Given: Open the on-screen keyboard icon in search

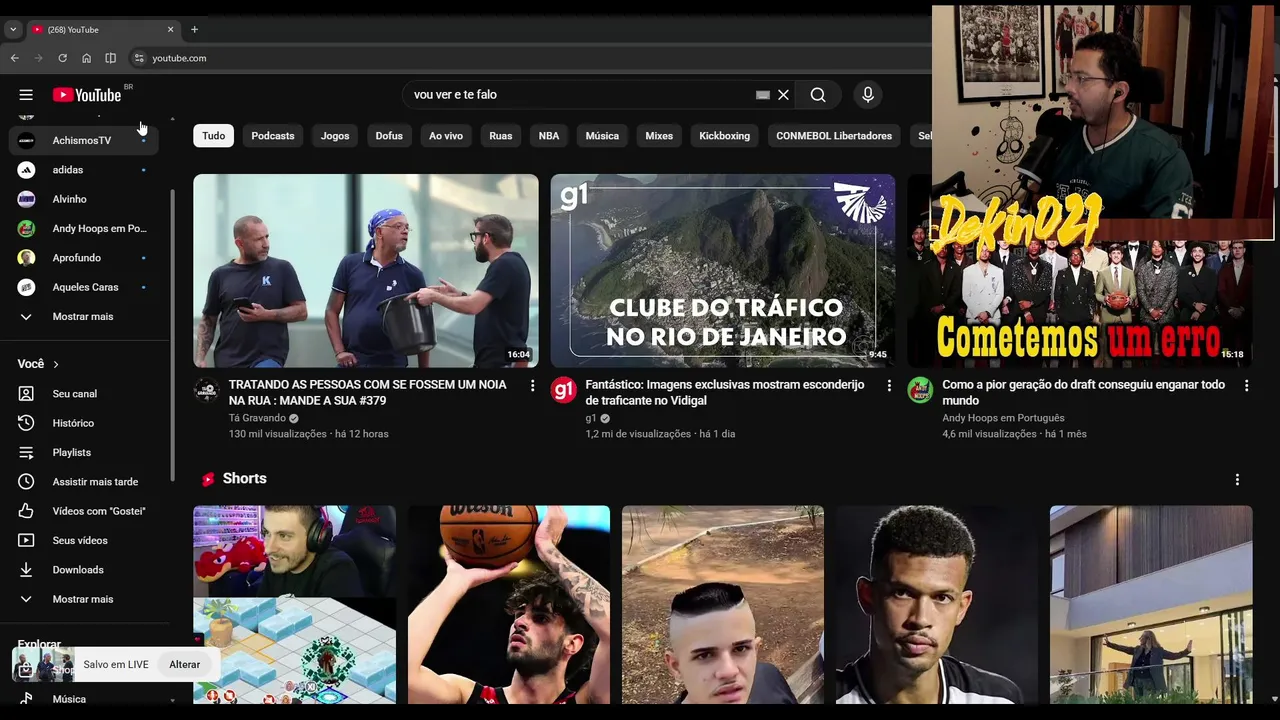Looking at the screenshot, I should pos(763,95).
